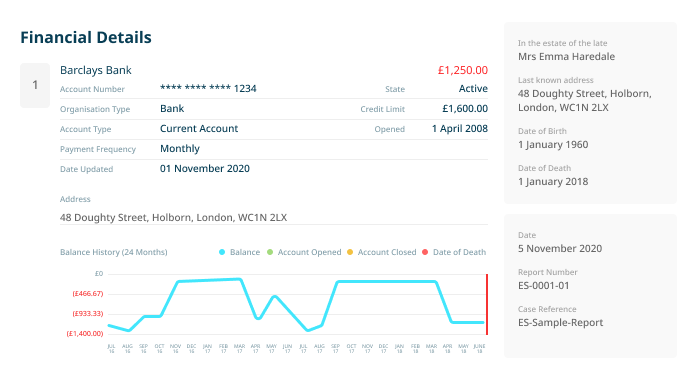Select the masked account number ending 1234
The height and width of the screenshot is (380, 700).
(x=208, y=88)
